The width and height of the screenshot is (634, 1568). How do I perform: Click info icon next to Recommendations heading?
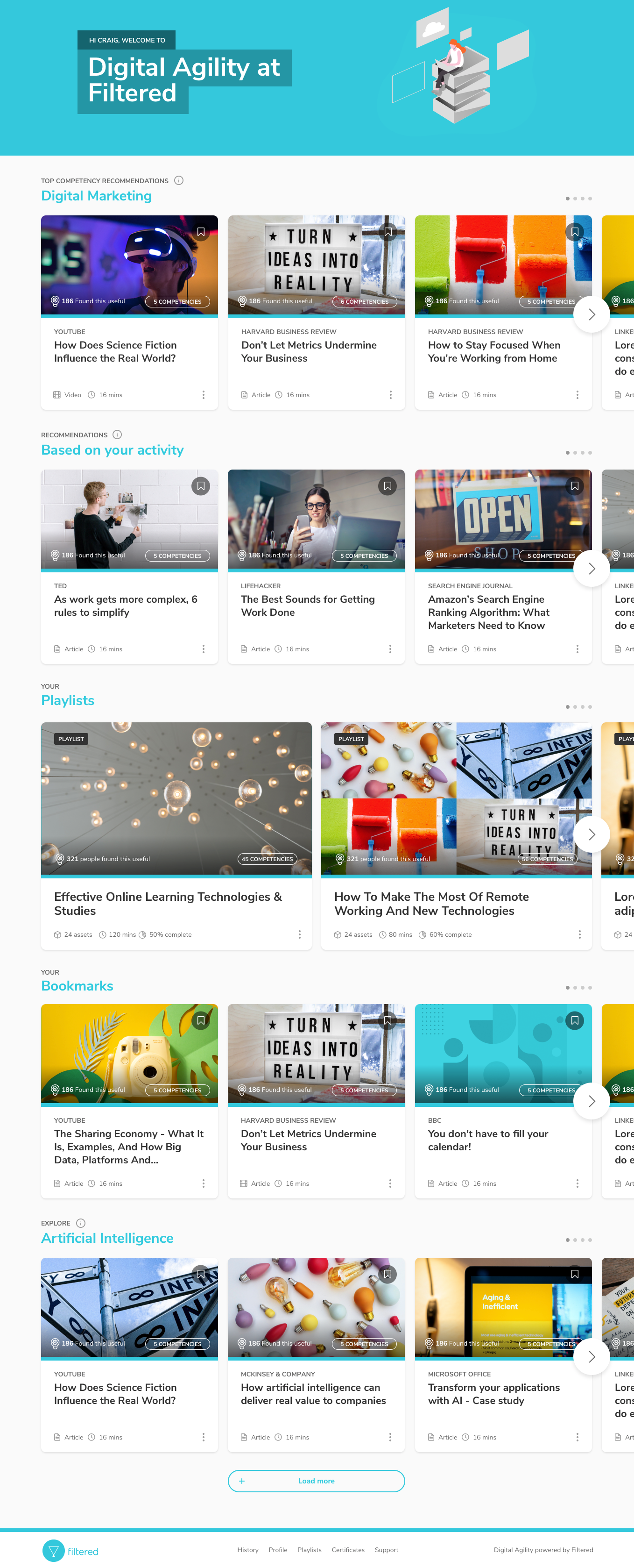pos(118,434)
